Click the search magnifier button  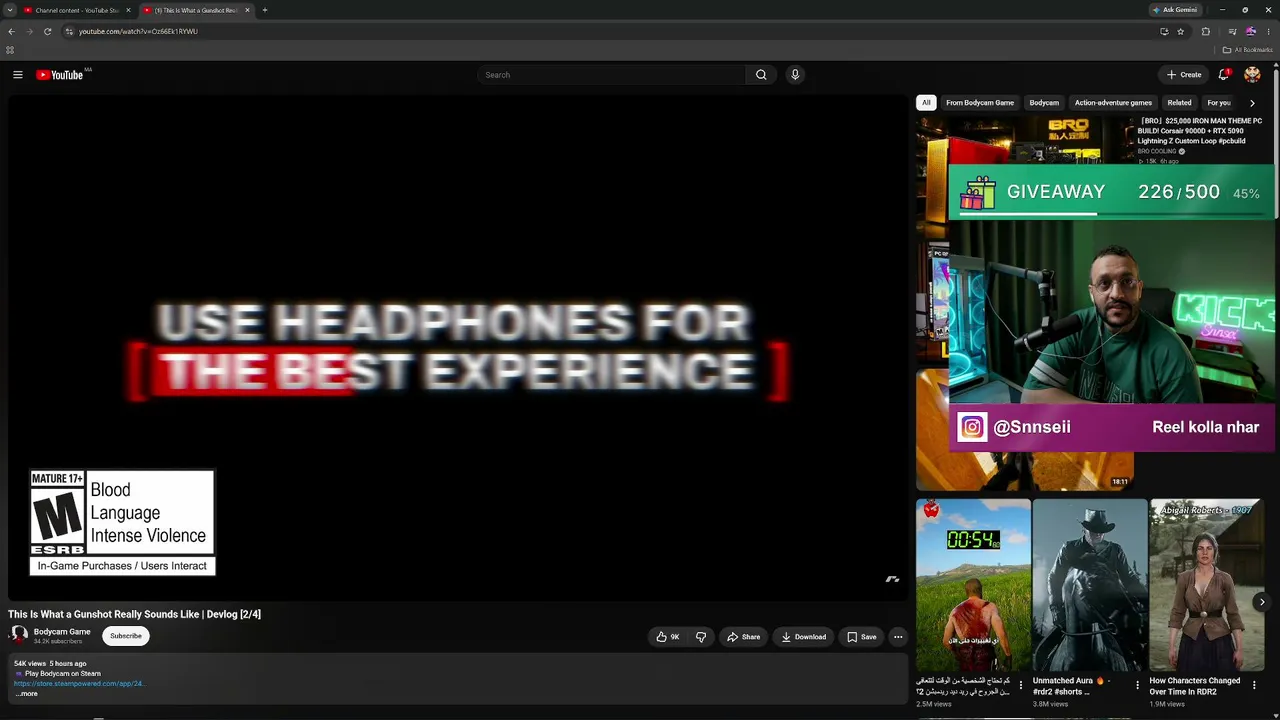click(761, 75)
